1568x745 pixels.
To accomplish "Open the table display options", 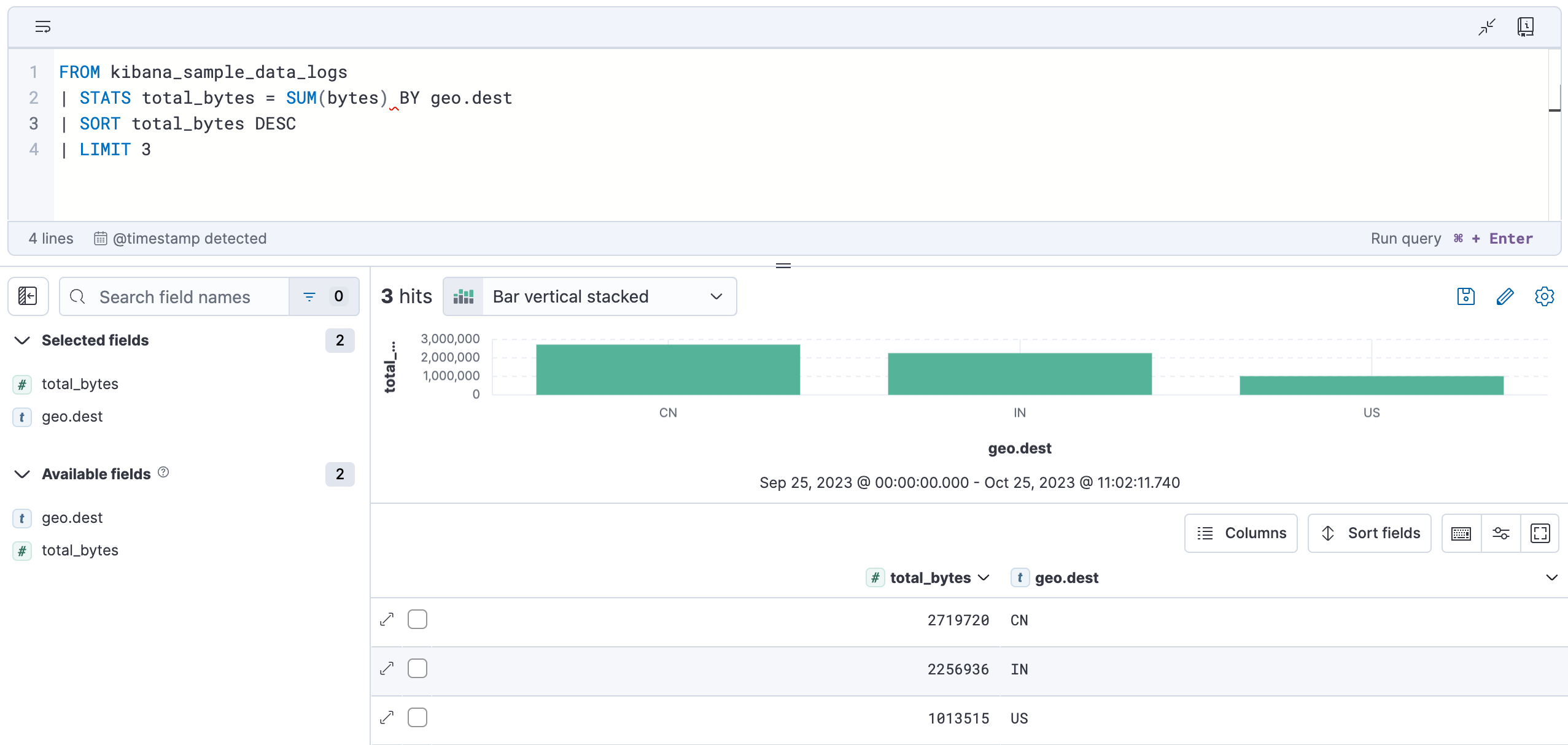I will pos(1501,533).
